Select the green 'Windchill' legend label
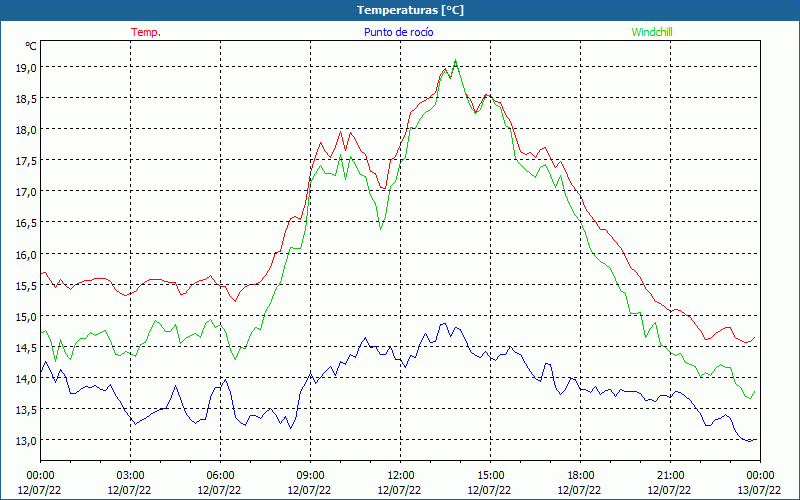The width and height of the screenshot is (800, 500). (652, 32)
